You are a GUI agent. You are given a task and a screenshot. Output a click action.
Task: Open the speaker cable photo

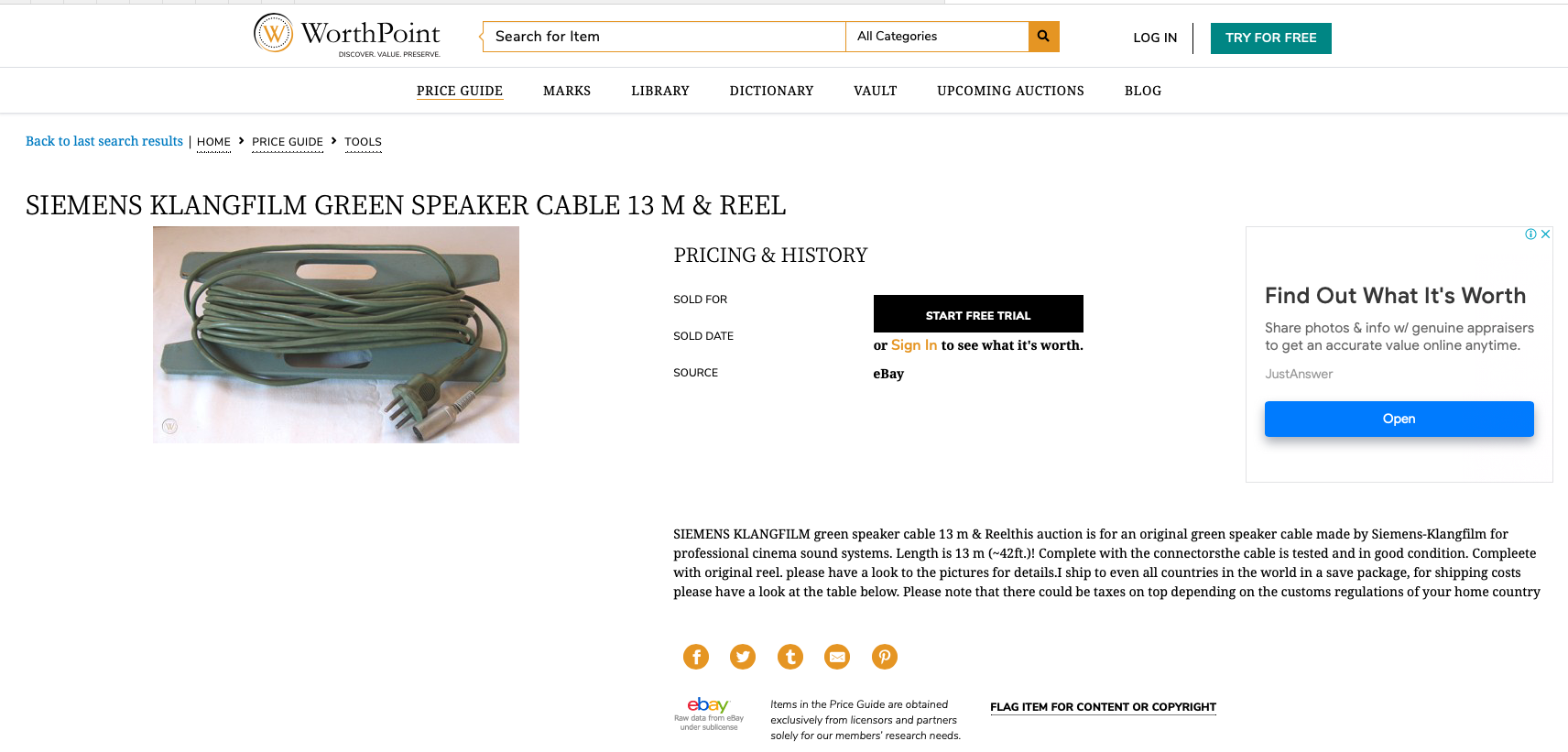pyautogui.click(x=336, y=334)
